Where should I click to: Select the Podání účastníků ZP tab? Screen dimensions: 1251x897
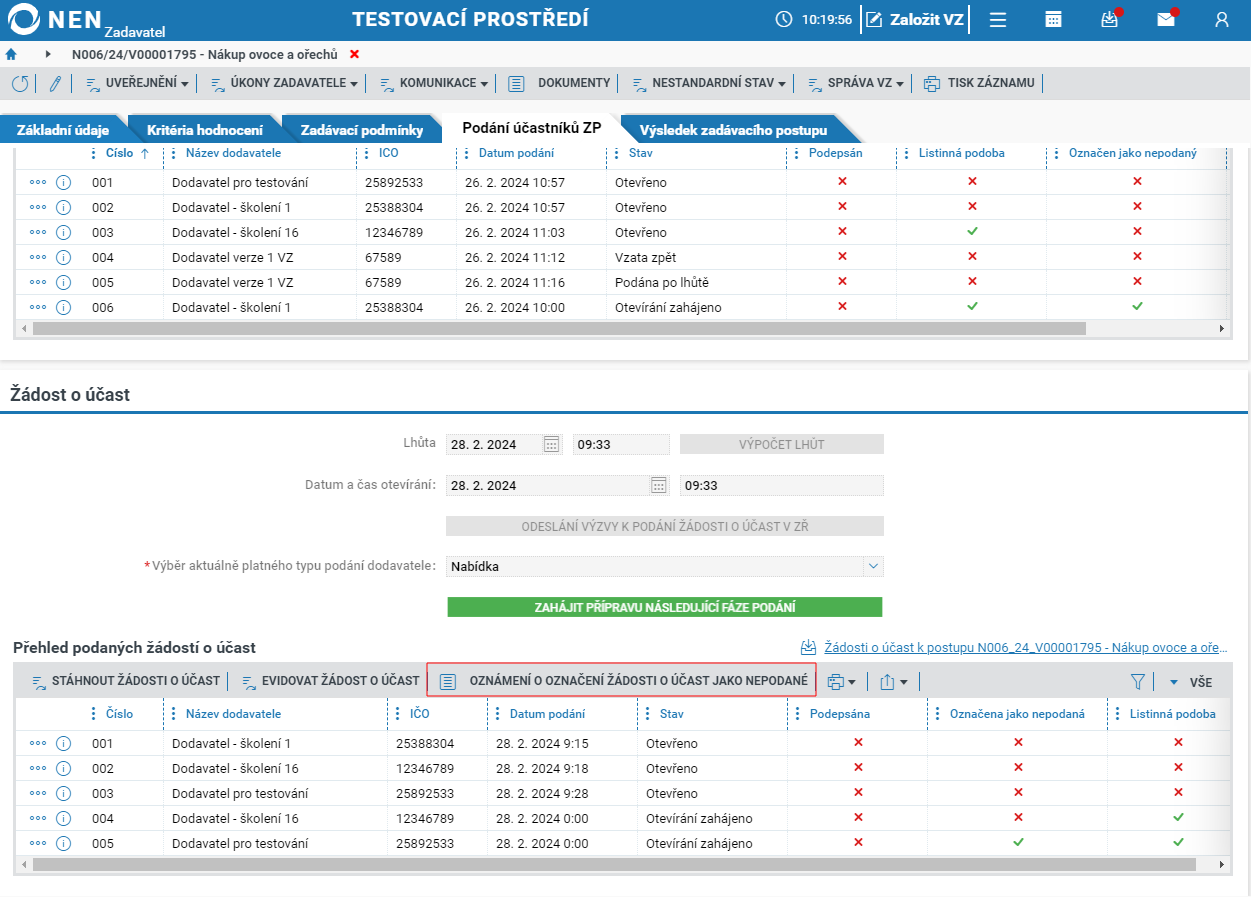(532, 128)
